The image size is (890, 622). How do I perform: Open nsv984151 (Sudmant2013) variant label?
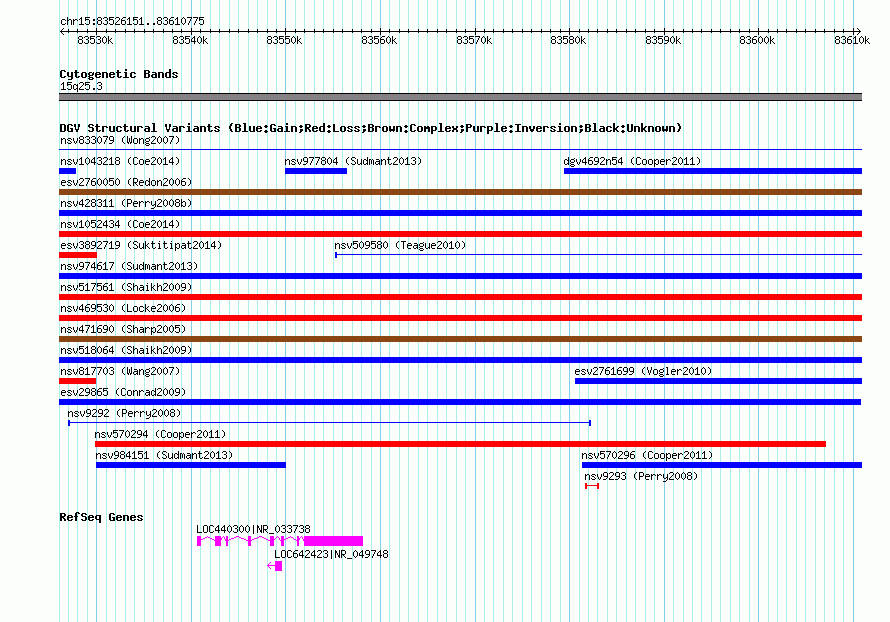coord(164,455)
